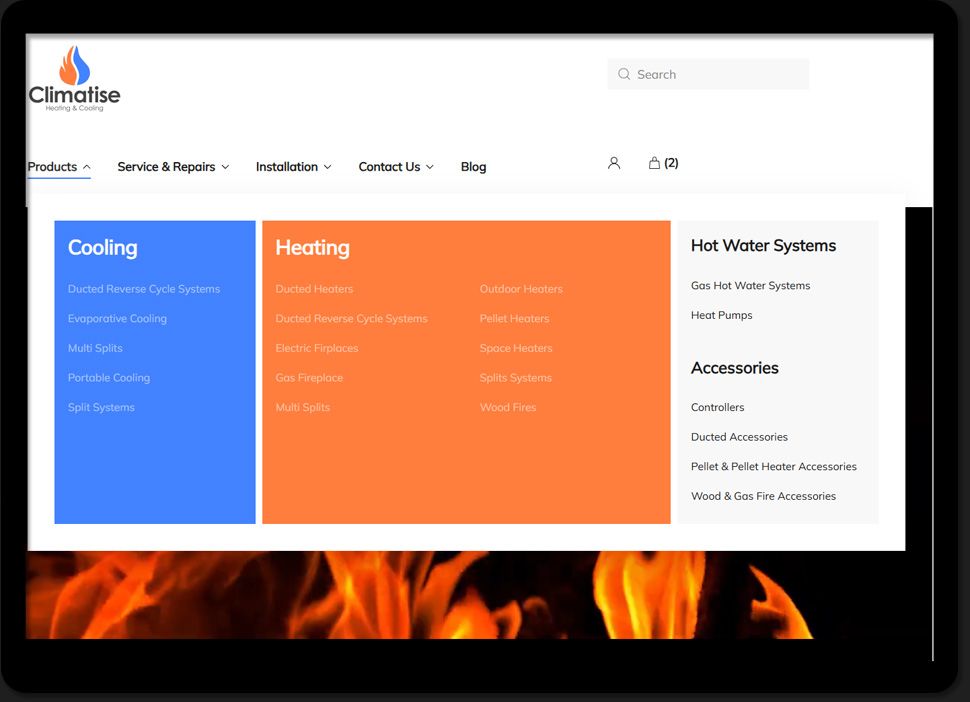Type in the Search field
970x702 pixels.
coord(718,74)
